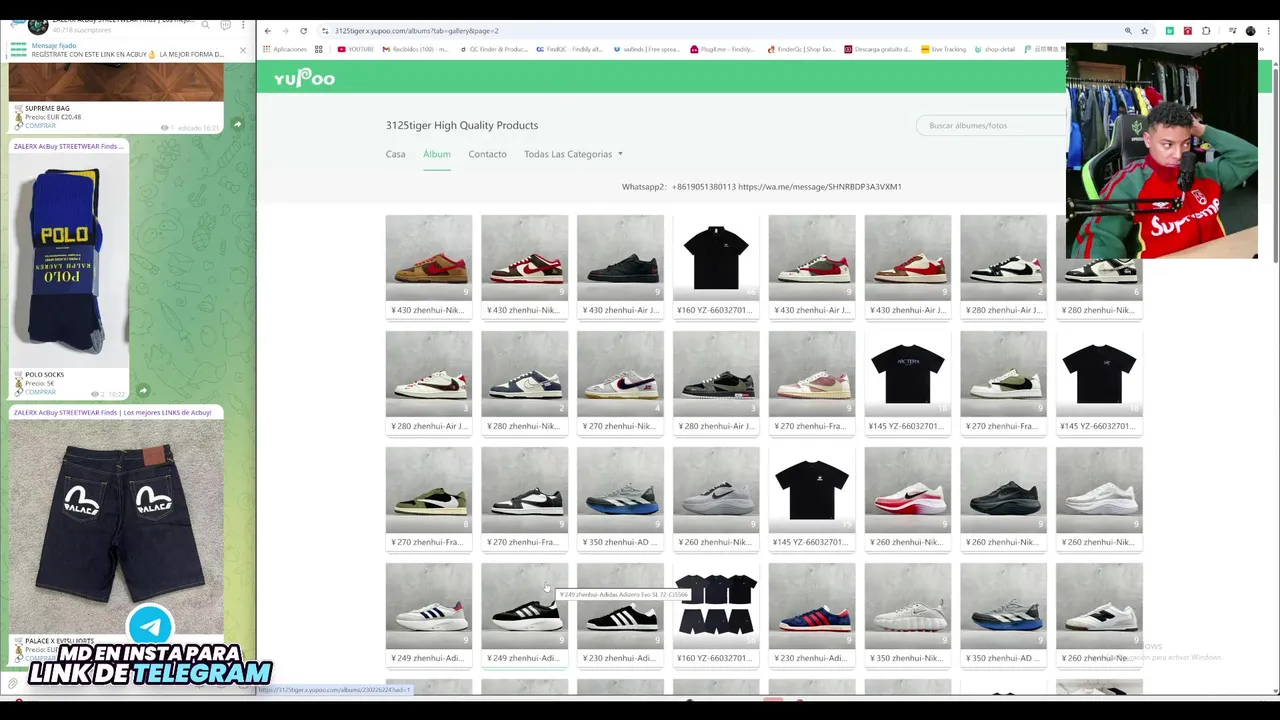This screenshot has width=1280, height=720.
Task: Open the red and white ¥260 Nike runner album
Action: [907, 490]
